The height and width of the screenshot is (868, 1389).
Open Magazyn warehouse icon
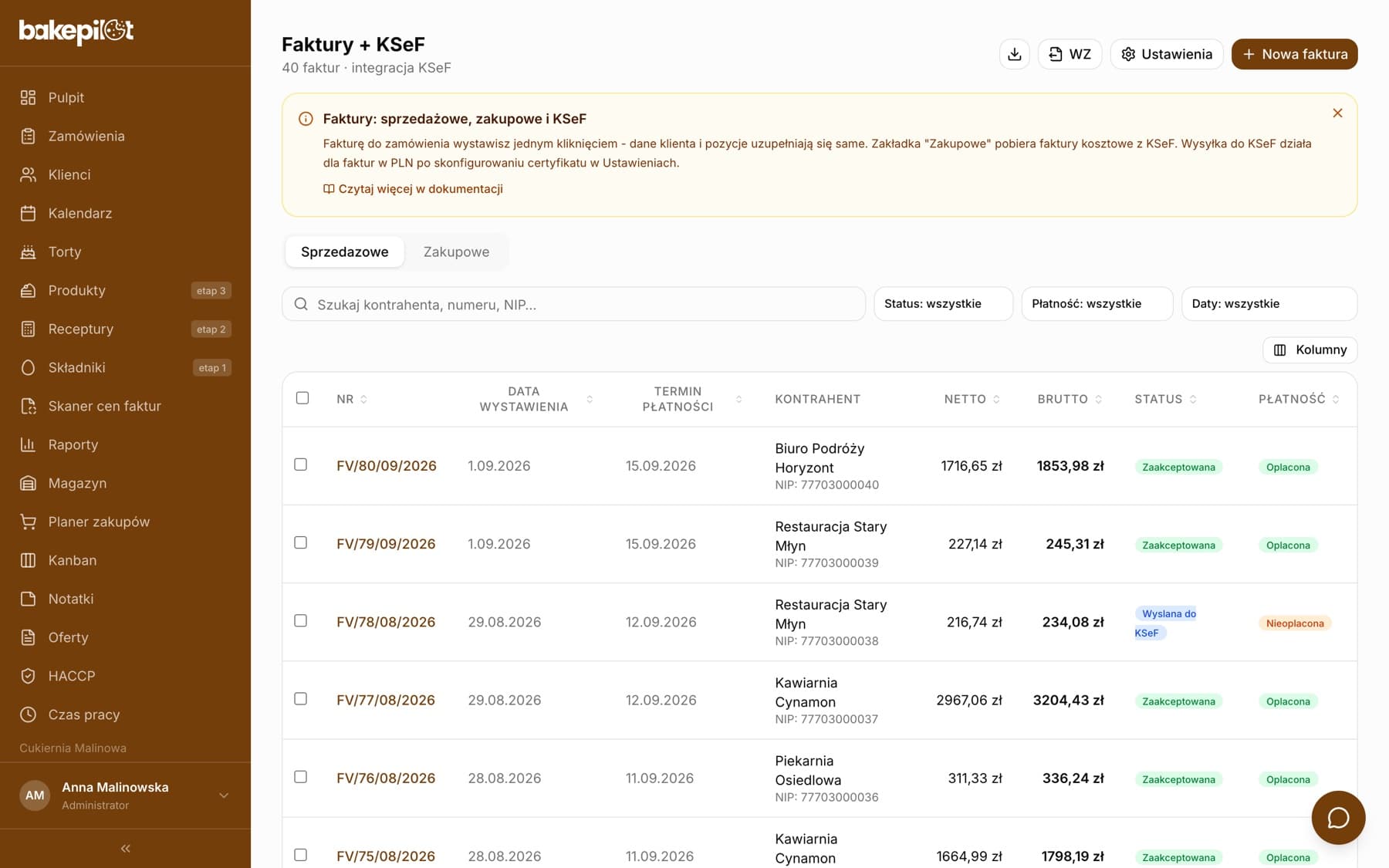(x=29, y=483)
